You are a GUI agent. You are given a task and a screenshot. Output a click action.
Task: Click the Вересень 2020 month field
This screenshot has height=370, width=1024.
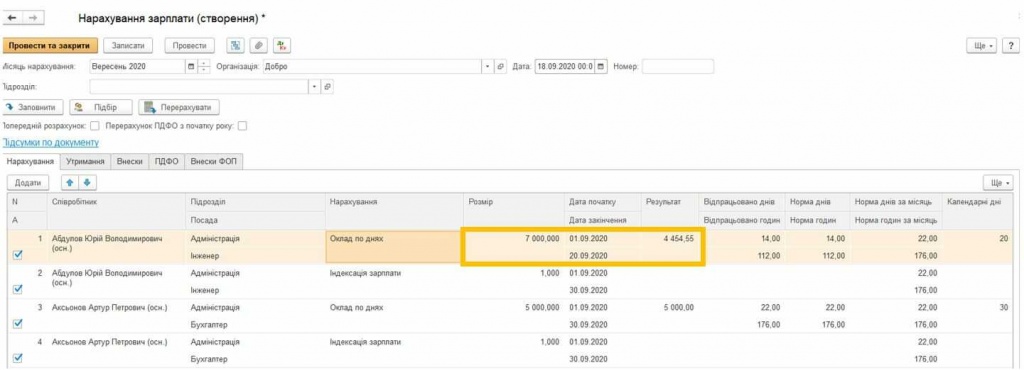tap(138, 67)
